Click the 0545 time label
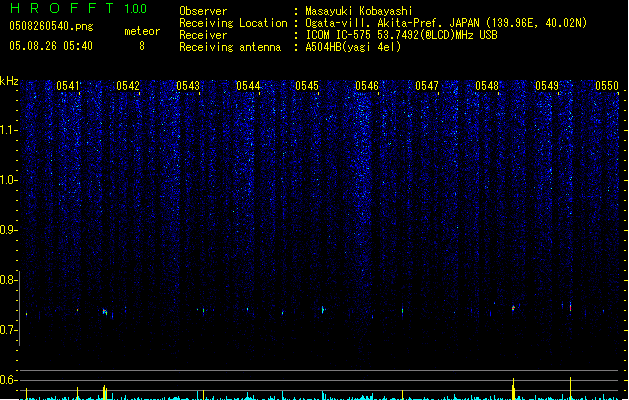This screenshot has width=629, height=400. [307, 86]
